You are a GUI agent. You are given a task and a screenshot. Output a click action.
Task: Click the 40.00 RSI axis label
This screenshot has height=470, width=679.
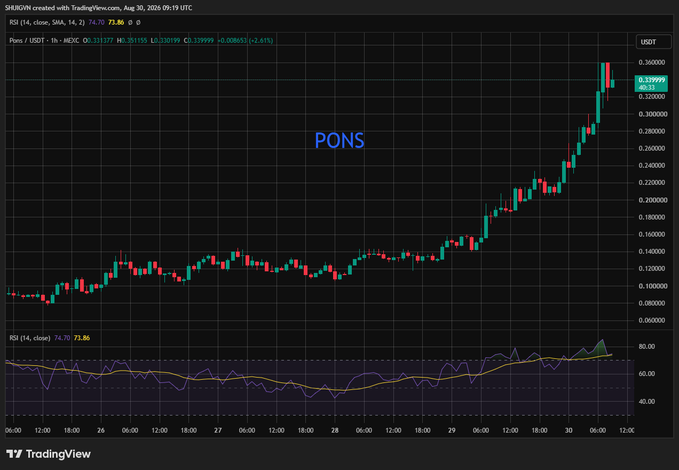[x=647, y=402]
